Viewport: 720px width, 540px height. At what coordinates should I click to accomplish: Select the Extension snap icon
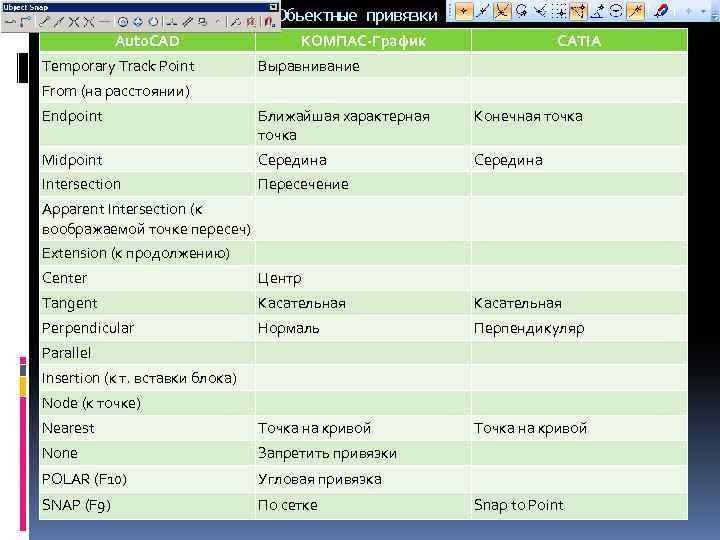104,22
